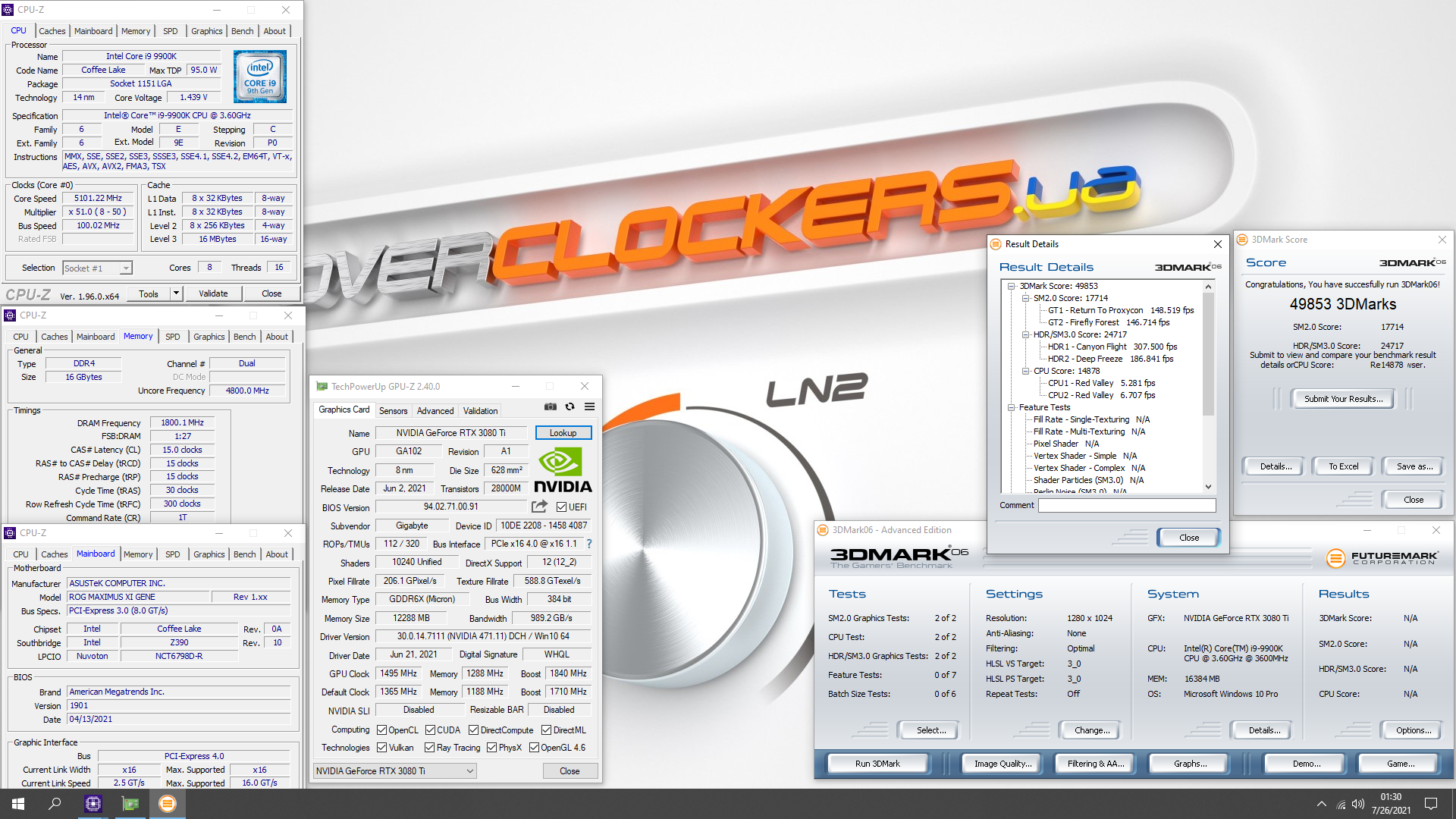Collapse the 3DMark Score tree node
1456x819 pixels.
pyautogui.click(x=1011, y=286)
